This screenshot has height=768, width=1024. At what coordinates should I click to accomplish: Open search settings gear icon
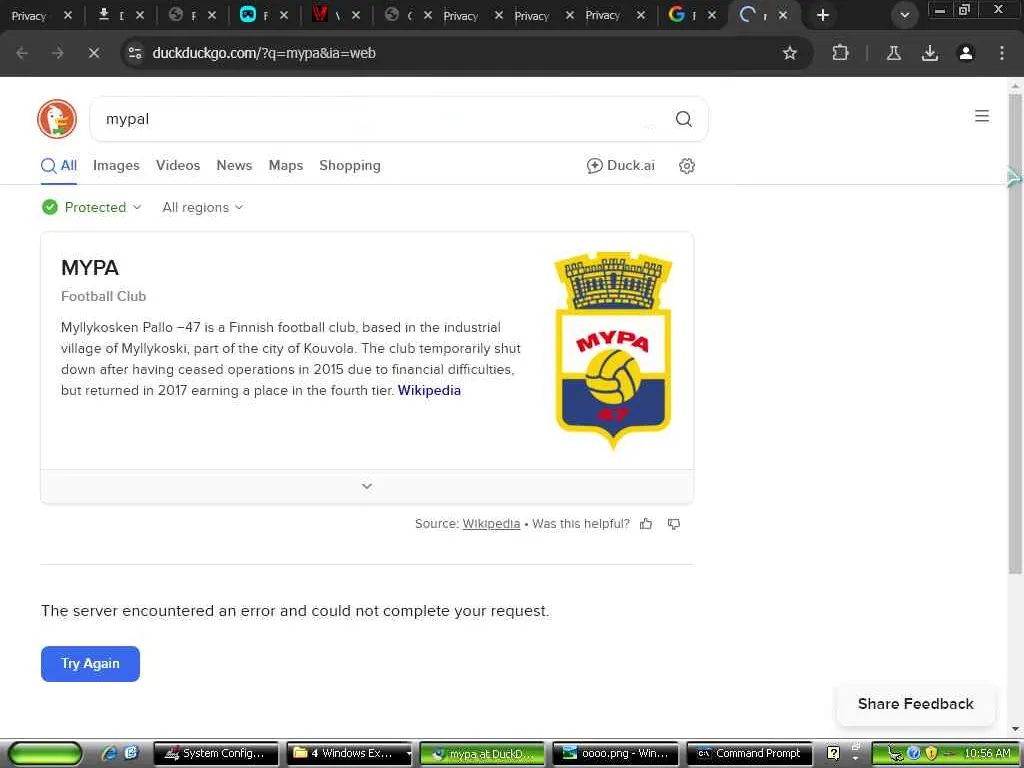point(686,166)
